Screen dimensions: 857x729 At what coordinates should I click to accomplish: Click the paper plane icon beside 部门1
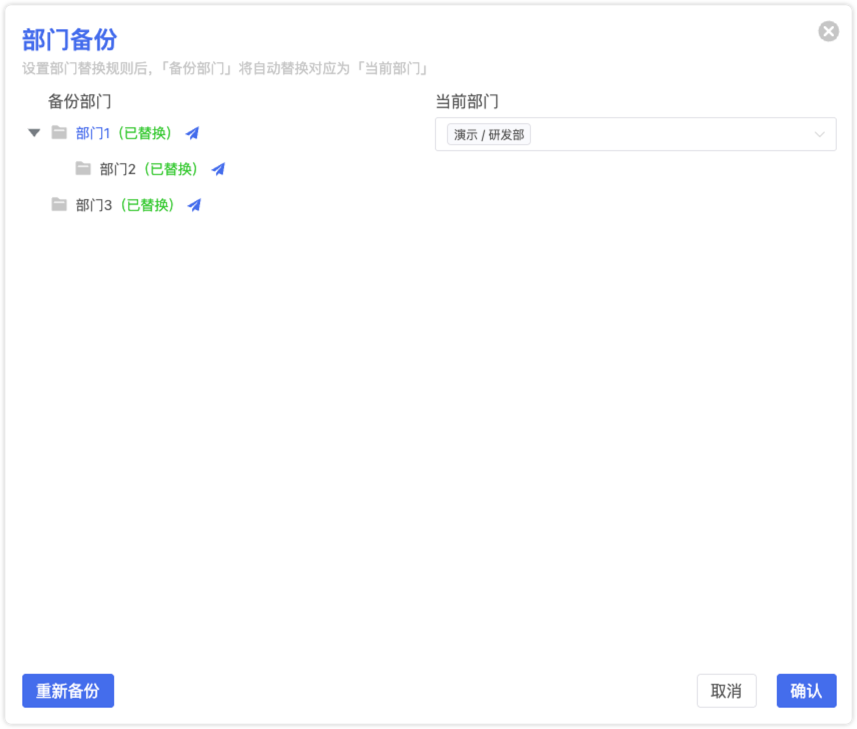tap(192, 133)
